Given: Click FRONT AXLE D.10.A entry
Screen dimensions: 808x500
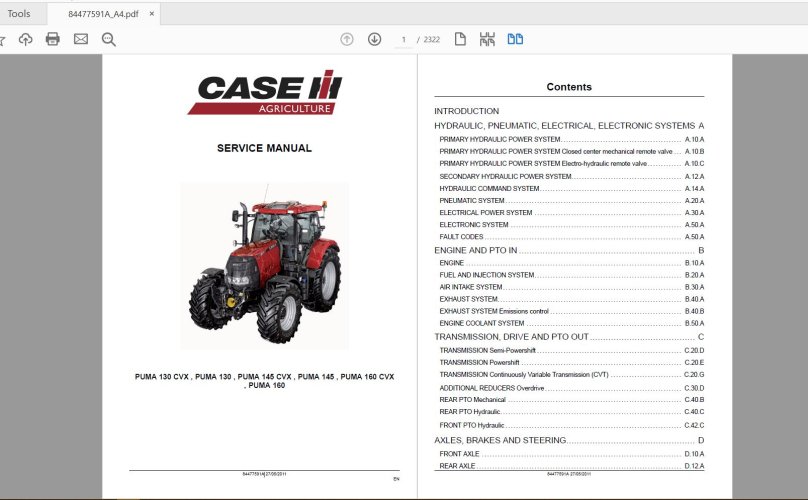Looking at the screenshot, I should pyautogui.click(x=571, y=454).
